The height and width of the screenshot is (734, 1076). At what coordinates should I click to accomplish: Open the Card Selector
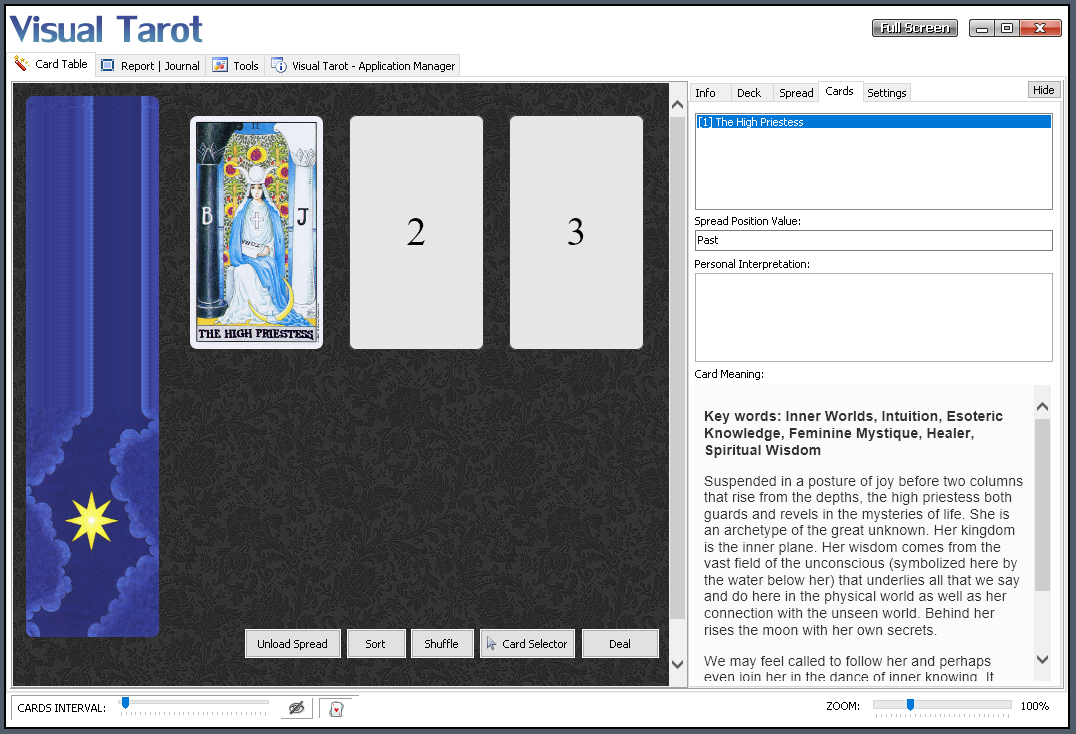click(x=527, y=643)
